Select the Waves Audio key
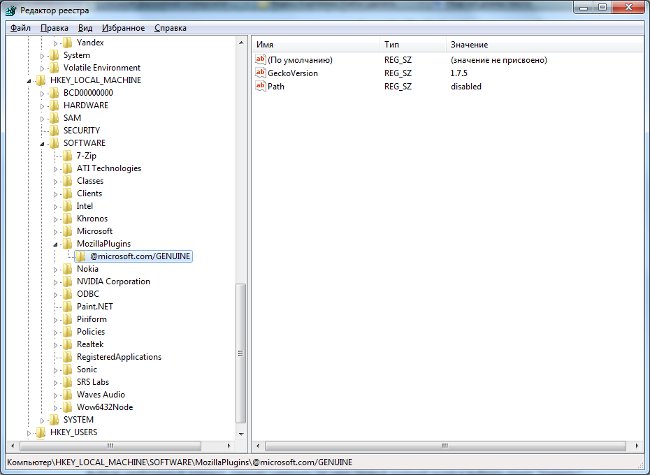 [101, 395]
